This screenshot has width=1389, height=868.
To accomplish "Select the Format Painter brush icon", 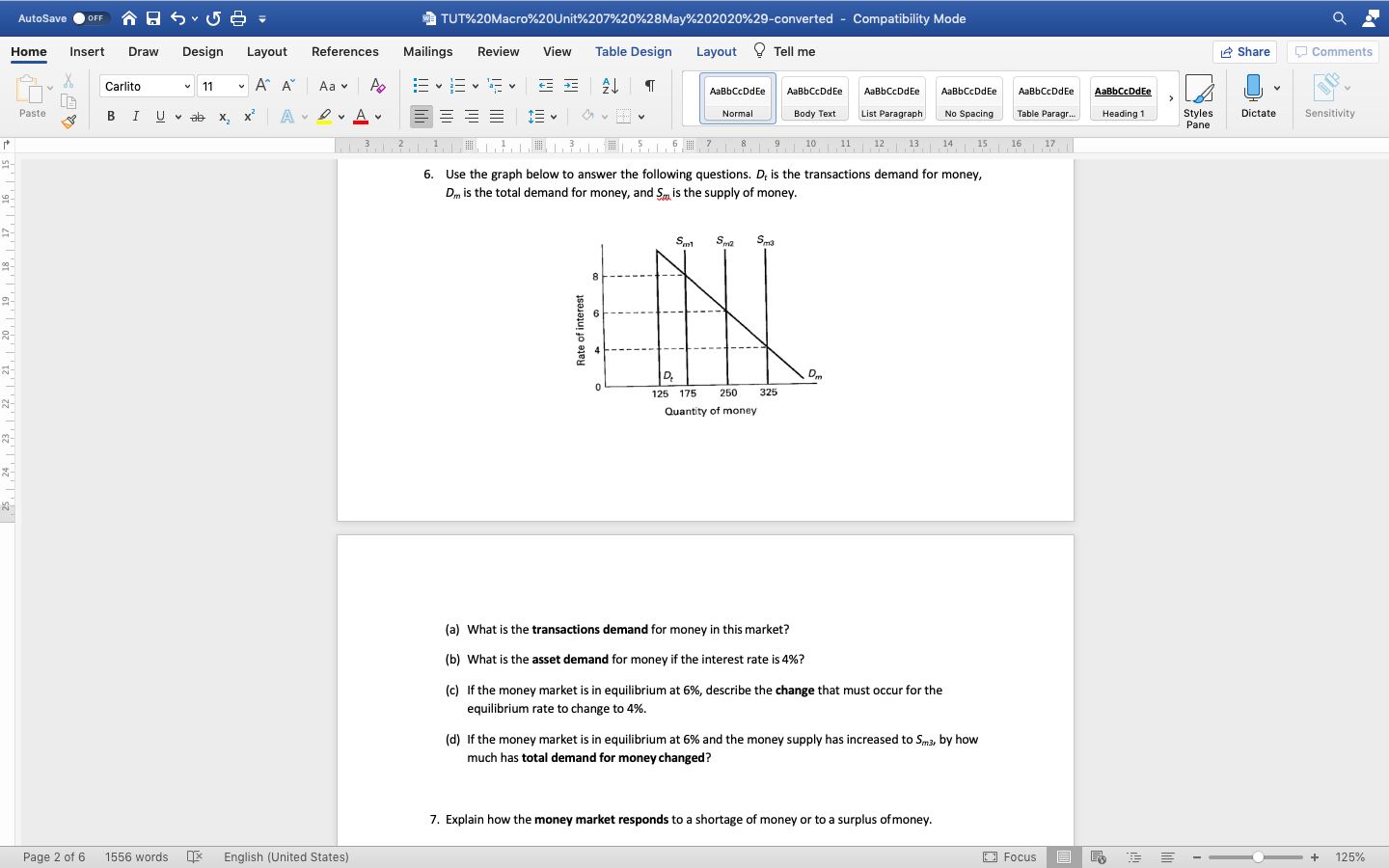I will (x=68, y=121).
